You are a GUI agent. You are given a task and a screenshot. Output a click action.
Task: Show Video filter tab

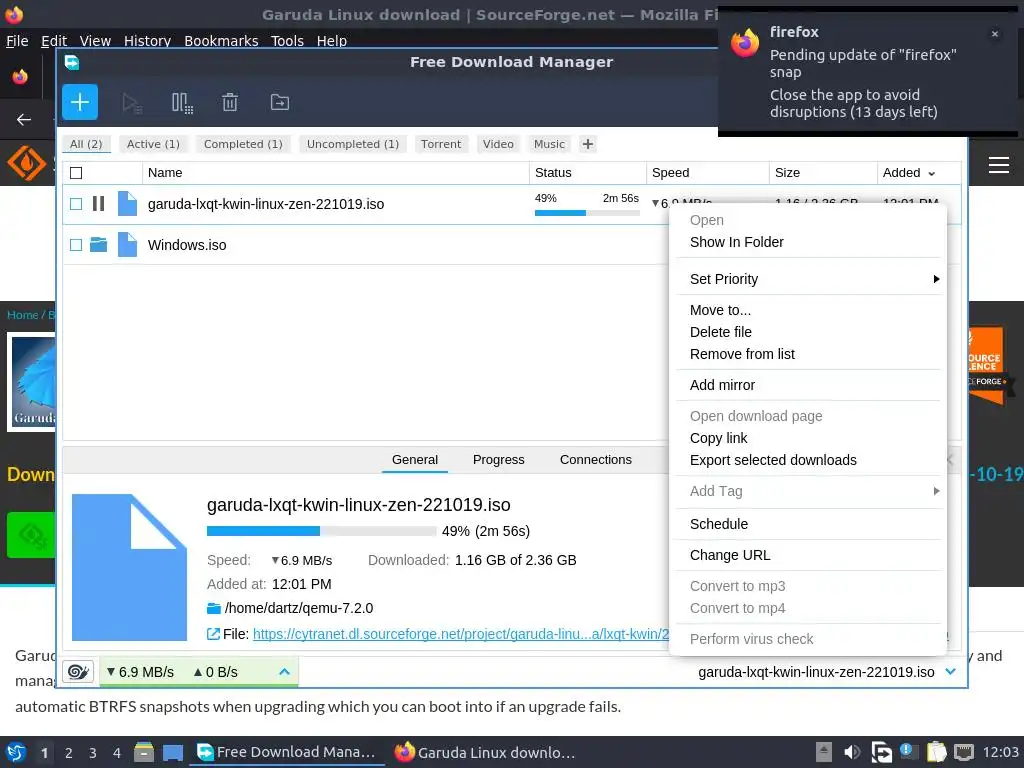point(498,144)
